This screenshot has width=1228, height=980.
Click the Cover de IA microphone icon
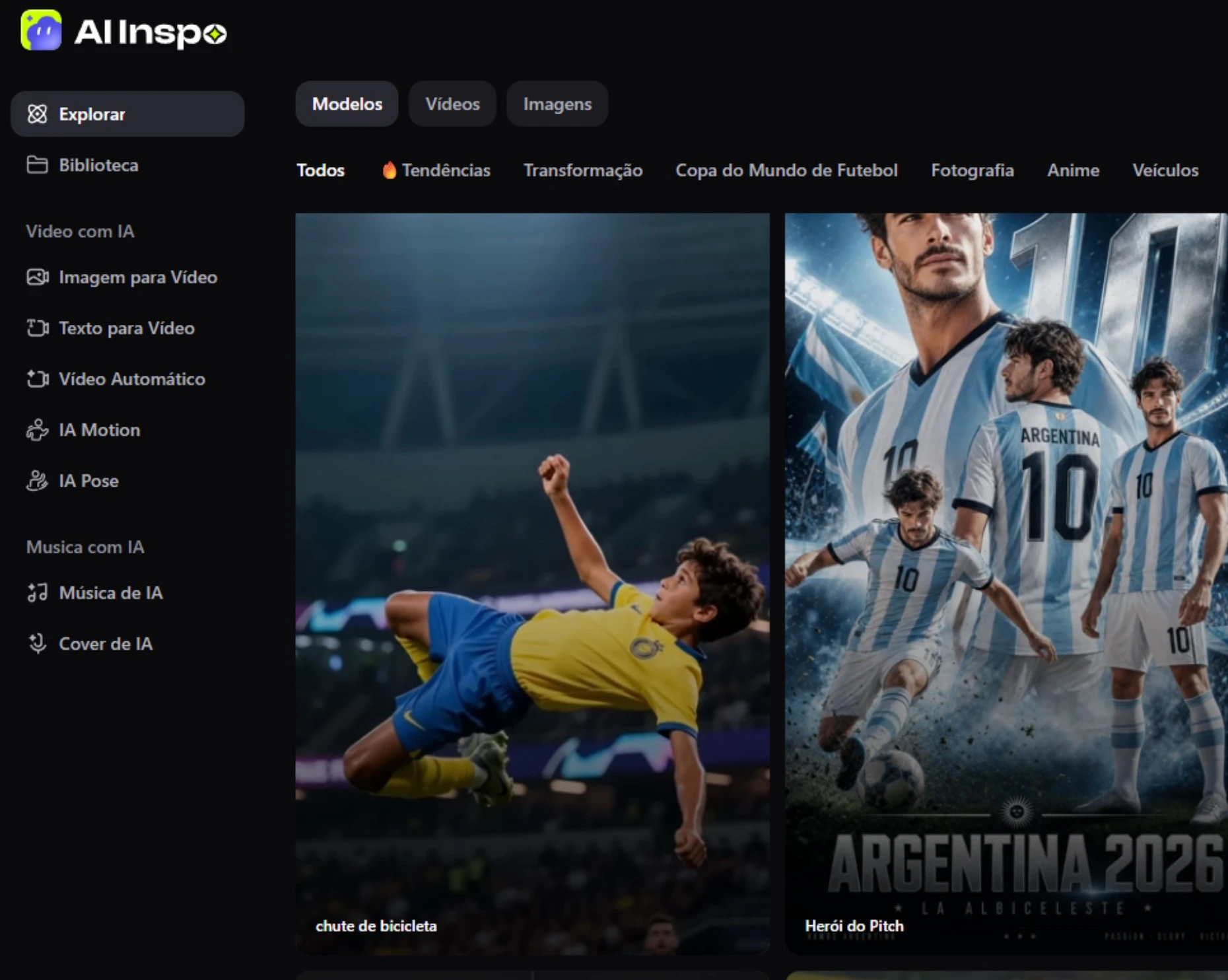coord(37,643)
